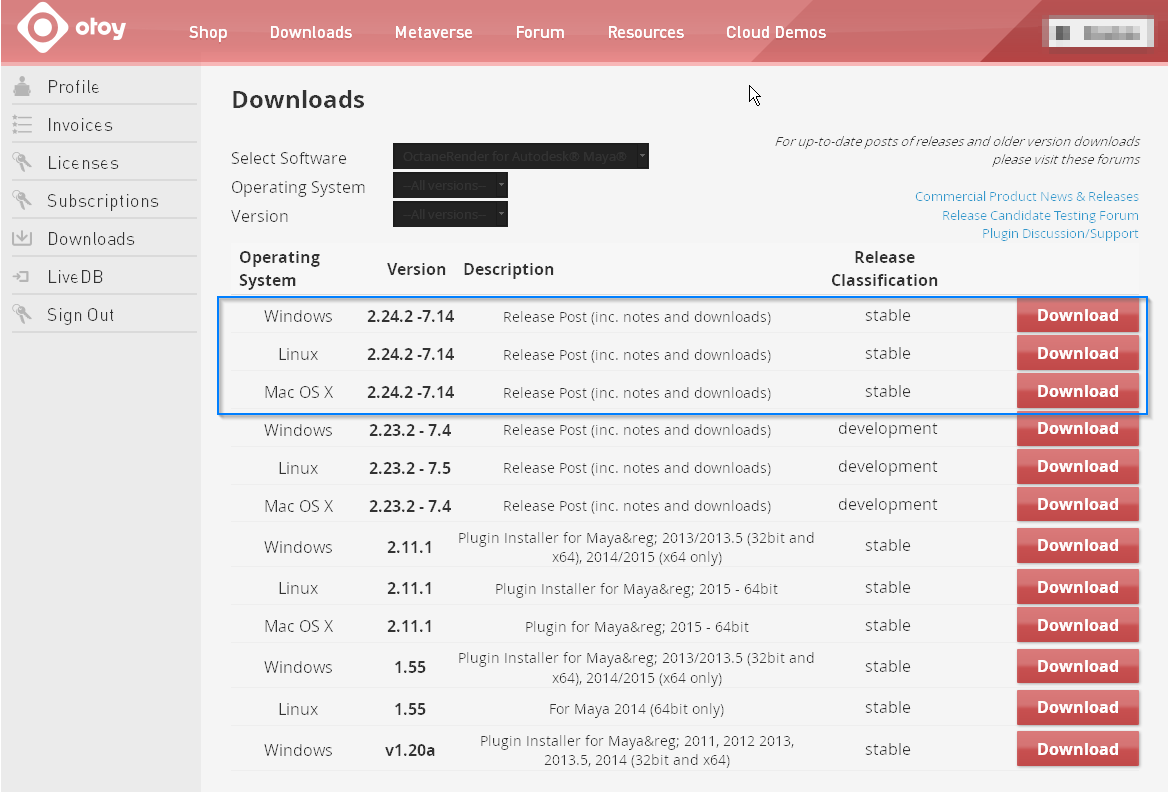The width and height of the screenshot is (1168, 792).
Task: Click "Plugin for Maya&reg; 2015 - 64bit" description
Action: (x=636, y=627)
